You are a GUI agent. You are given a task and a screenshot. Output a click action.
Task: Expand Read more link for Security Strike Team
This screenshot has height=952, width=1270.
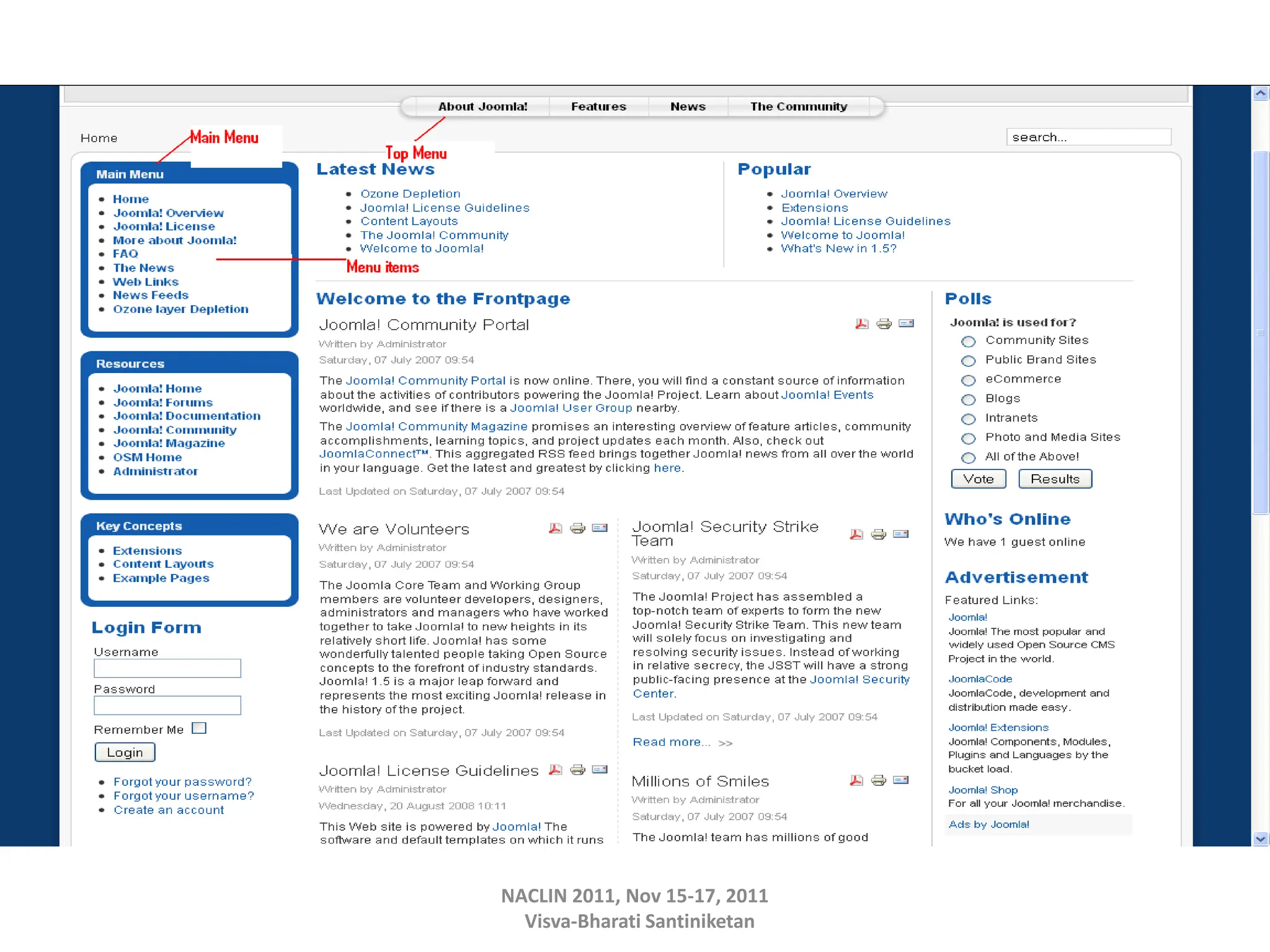click(671, 743)
